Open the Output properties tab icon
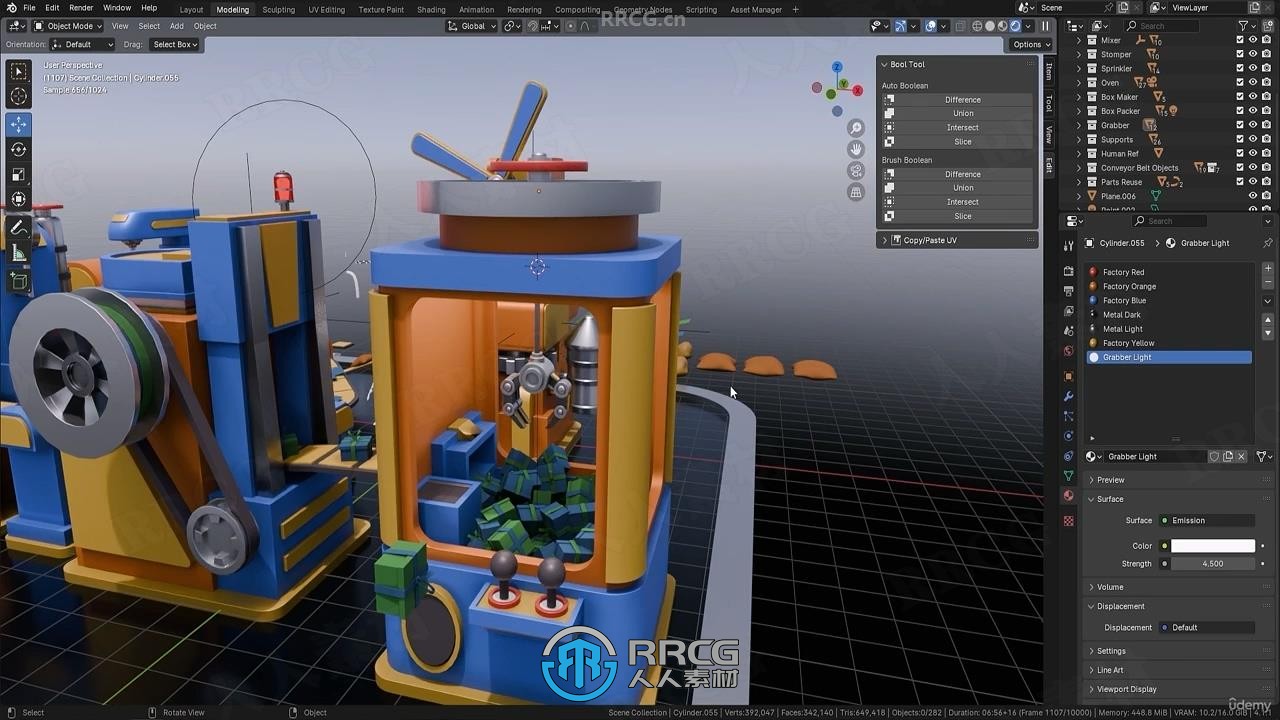1280x720 pixels. click(x=1068, y=291)
